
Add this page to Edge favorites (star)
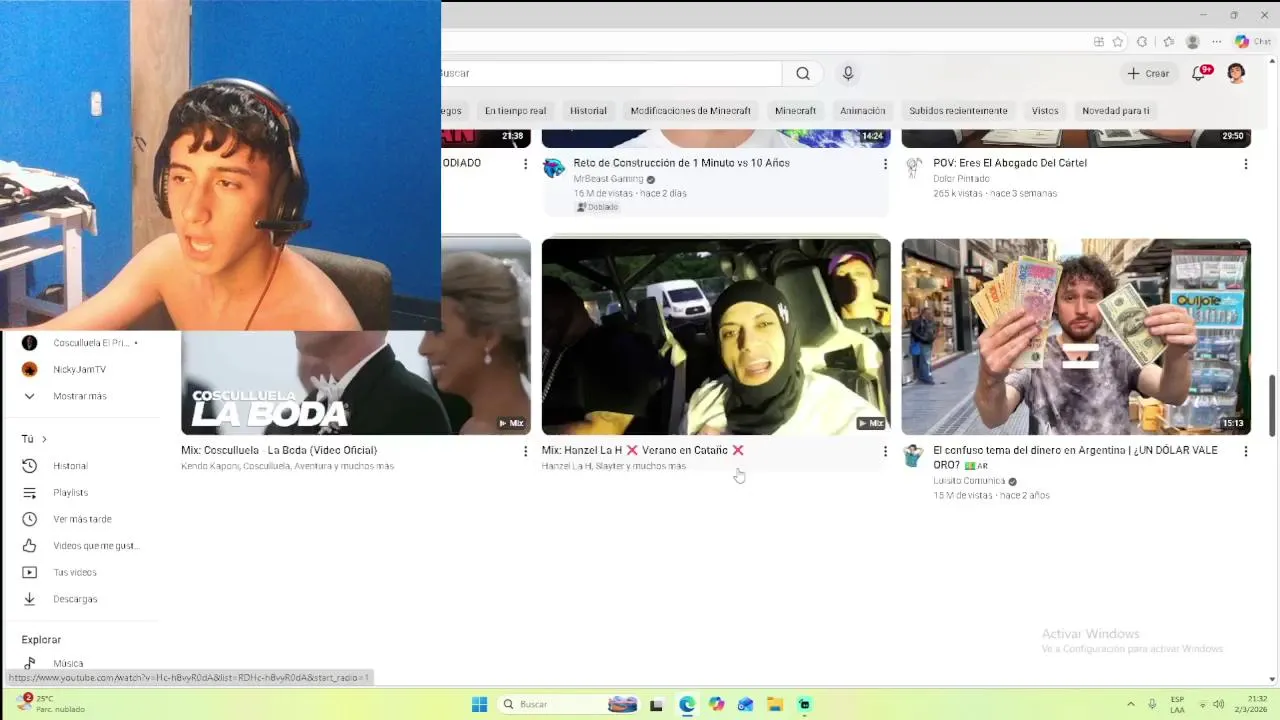(1118, 42)
